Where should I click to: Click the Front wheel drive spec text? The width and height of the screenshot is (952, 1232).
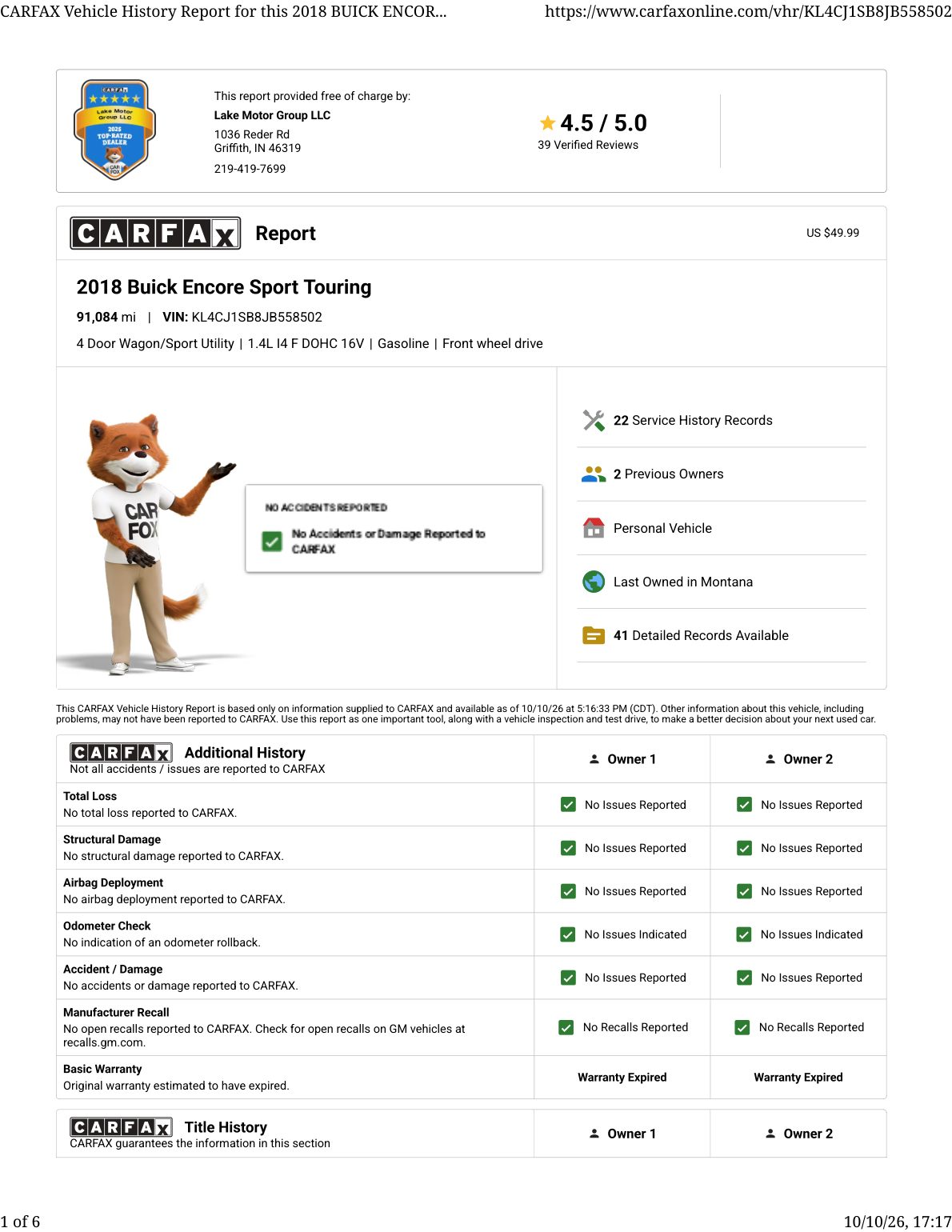[493, 344]
